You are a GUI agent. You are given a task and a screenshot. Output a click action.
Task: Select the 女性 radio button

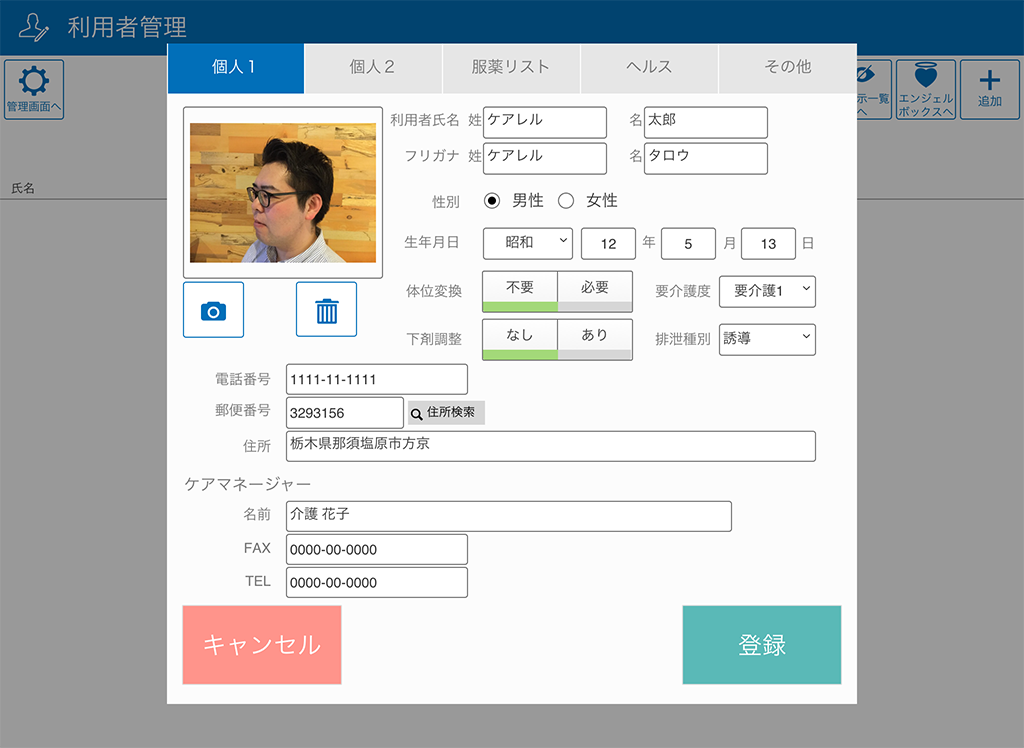[x=566, y=201]
